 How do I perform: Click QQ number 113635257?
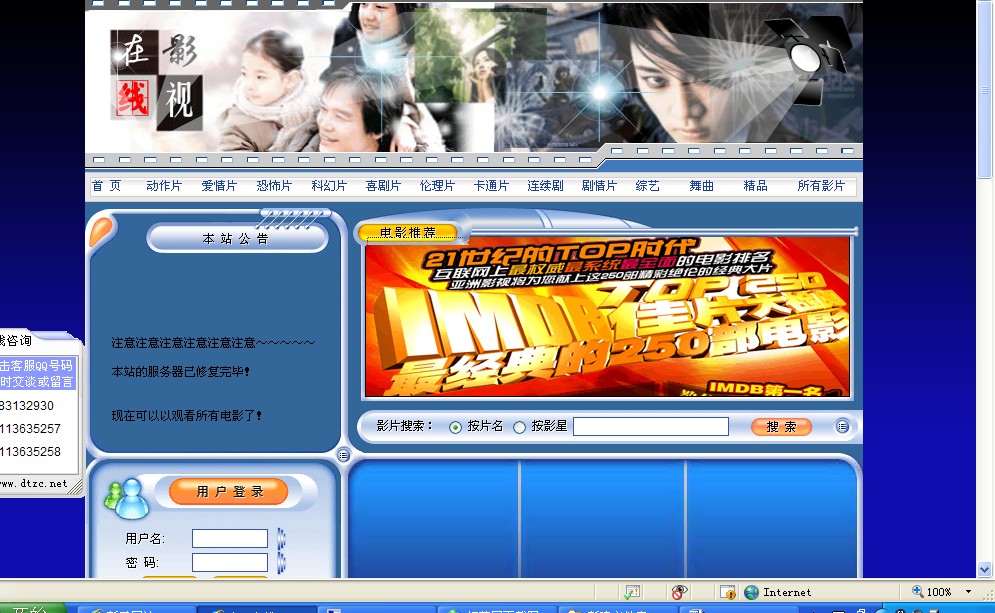[x=30, y=428]
